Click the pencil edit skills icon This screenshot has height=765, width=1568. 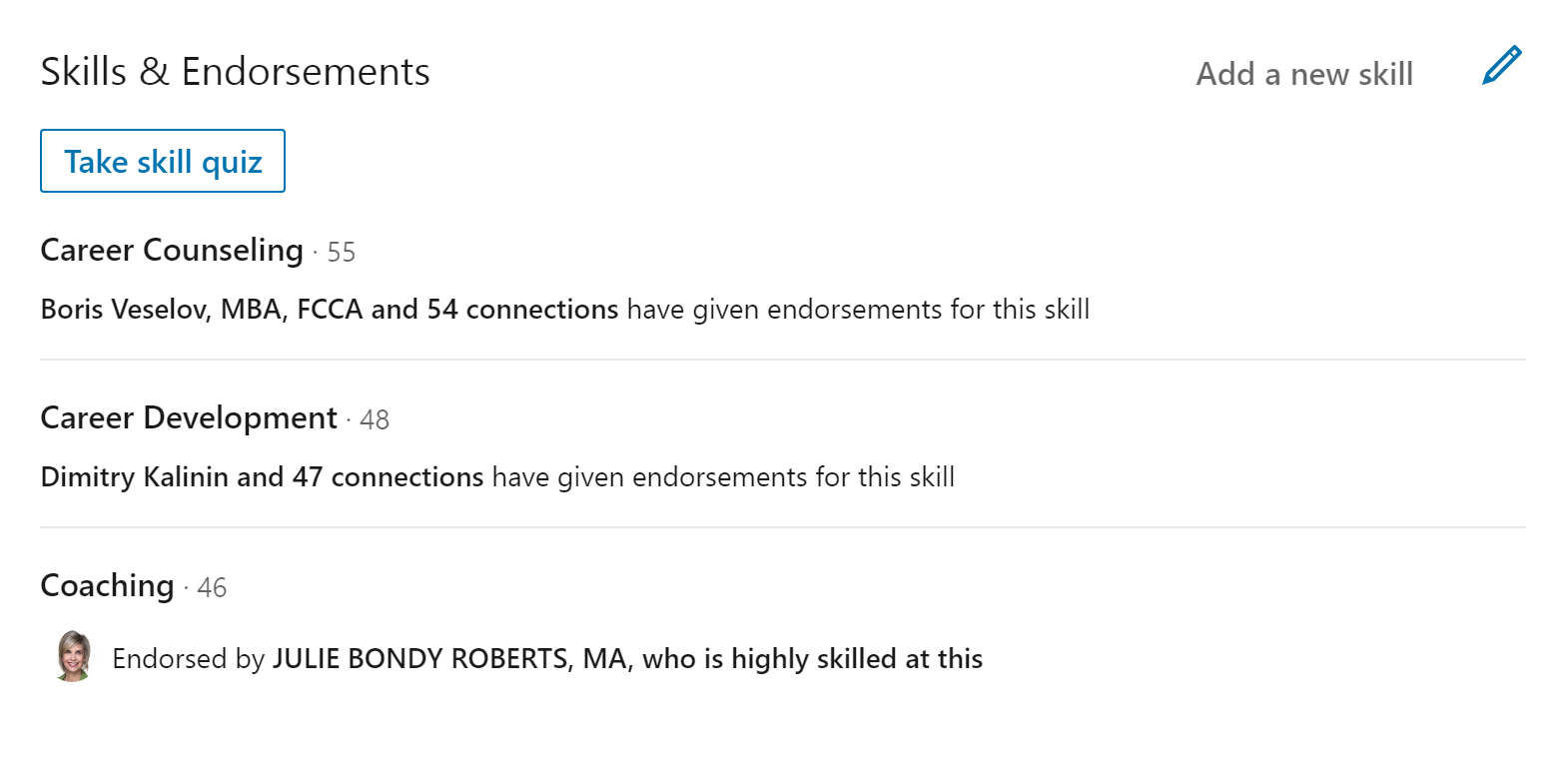click(x=1502, y=65)
